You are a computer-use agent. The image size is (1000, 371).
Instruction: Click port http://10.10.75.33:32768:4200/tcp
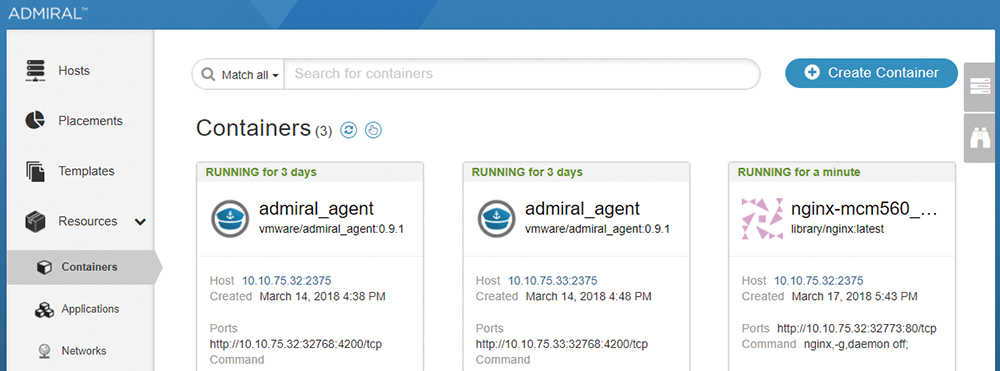click(x=561, y=344)
